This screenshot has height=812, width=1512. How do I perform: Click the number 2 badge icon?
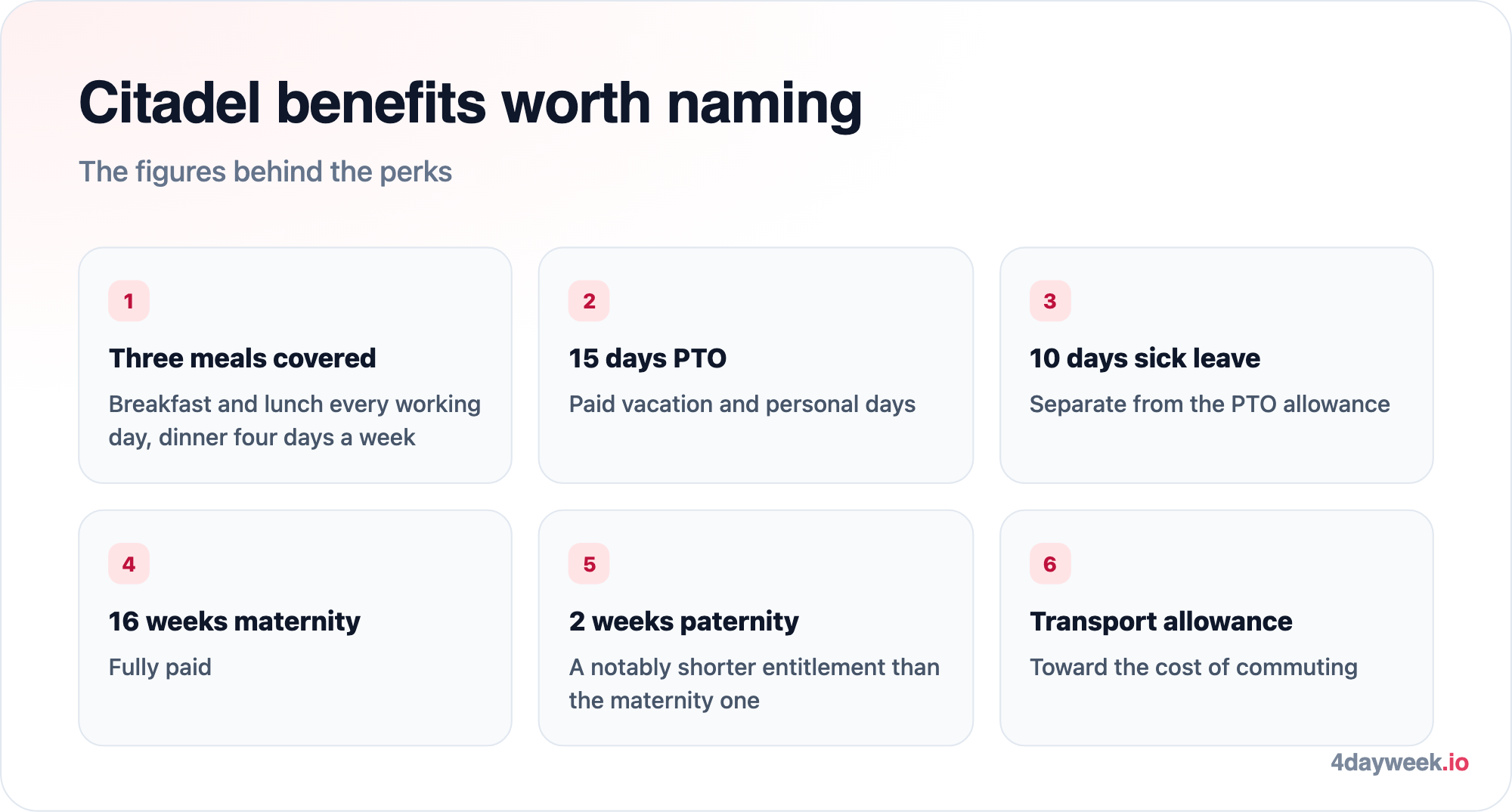click(589, 301)
